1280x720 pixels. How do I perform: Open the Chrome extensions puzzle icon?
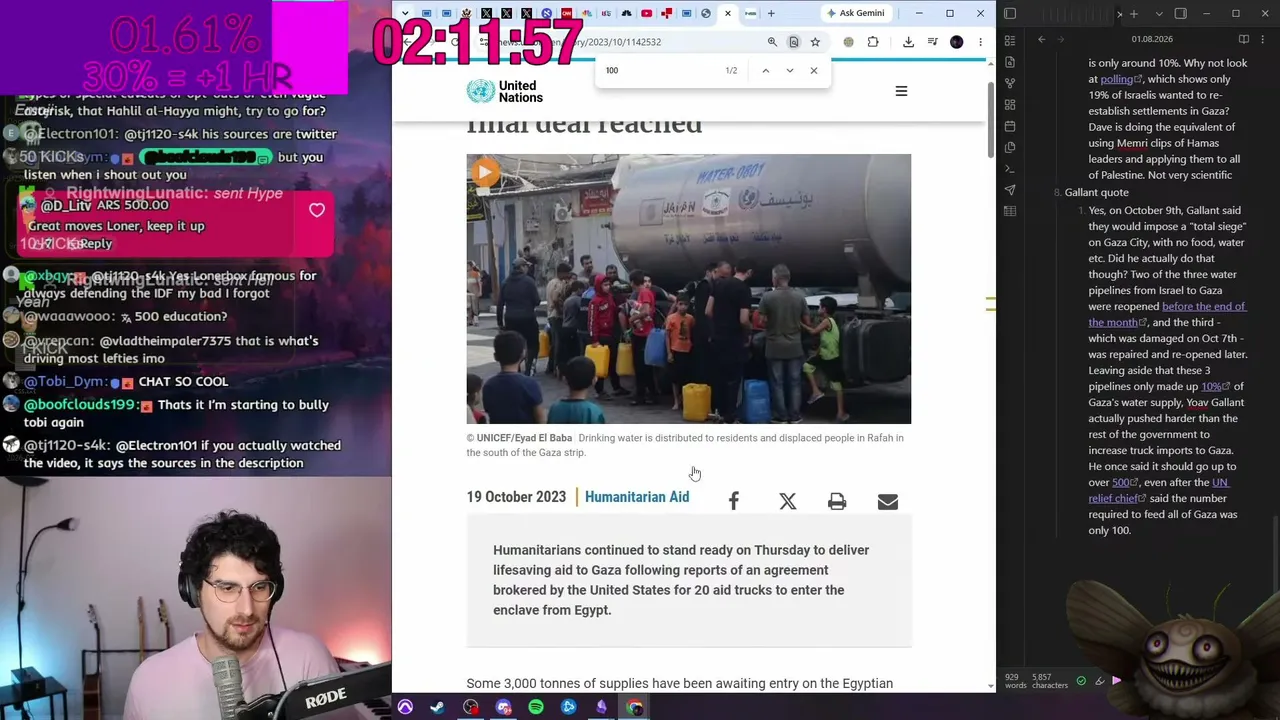tap(873, 42)
